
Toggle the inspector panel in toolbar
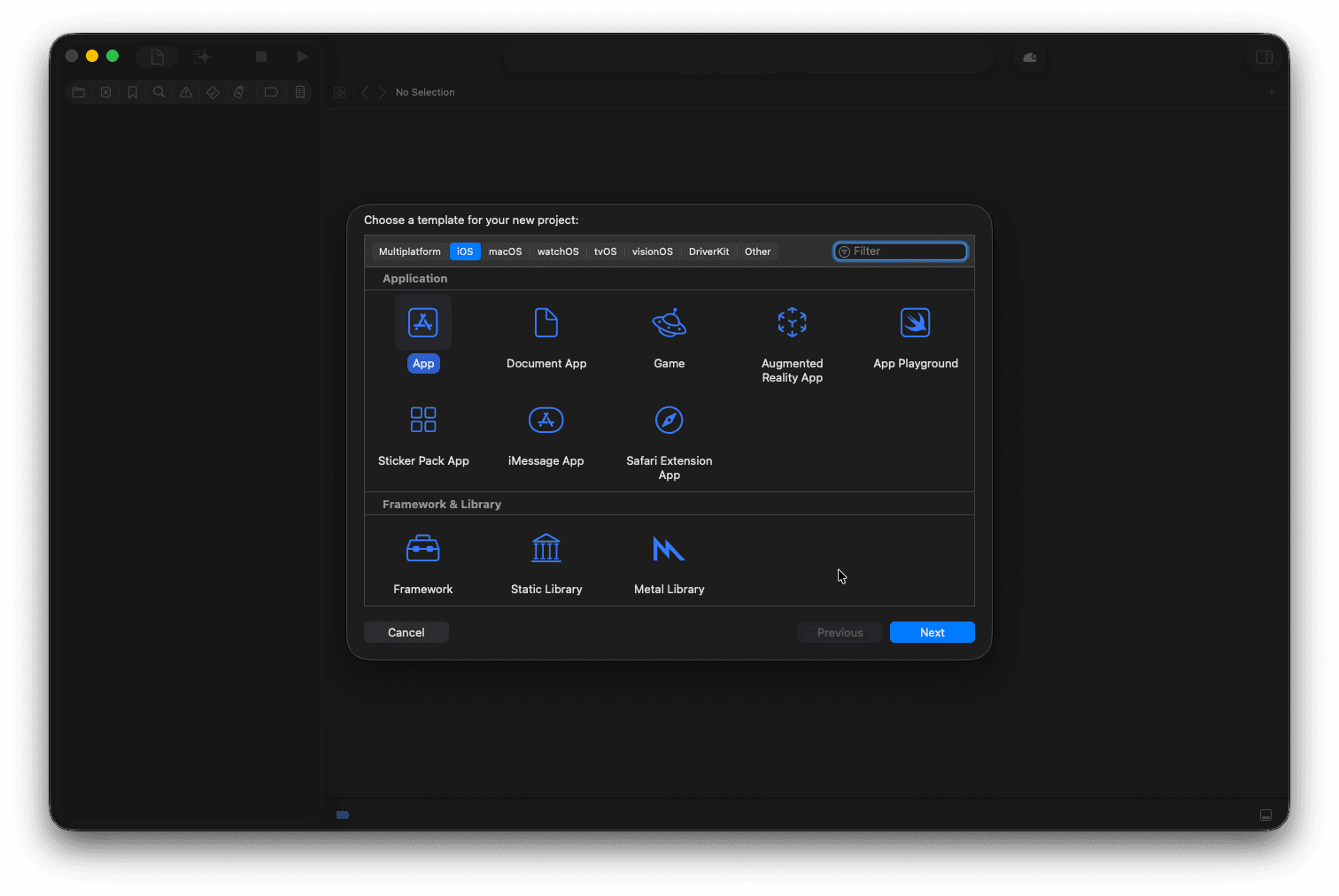[1264, 58]
